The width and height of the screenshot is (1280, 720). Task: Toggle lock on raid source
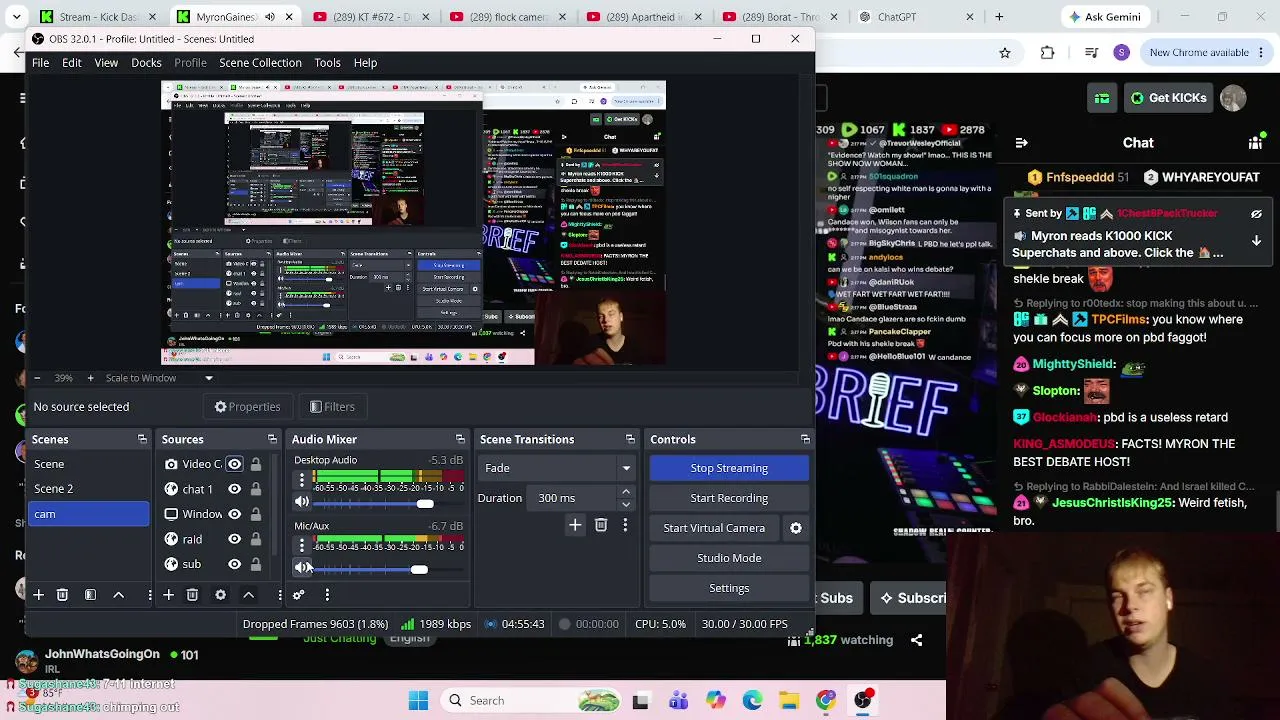tap(256, 539)
